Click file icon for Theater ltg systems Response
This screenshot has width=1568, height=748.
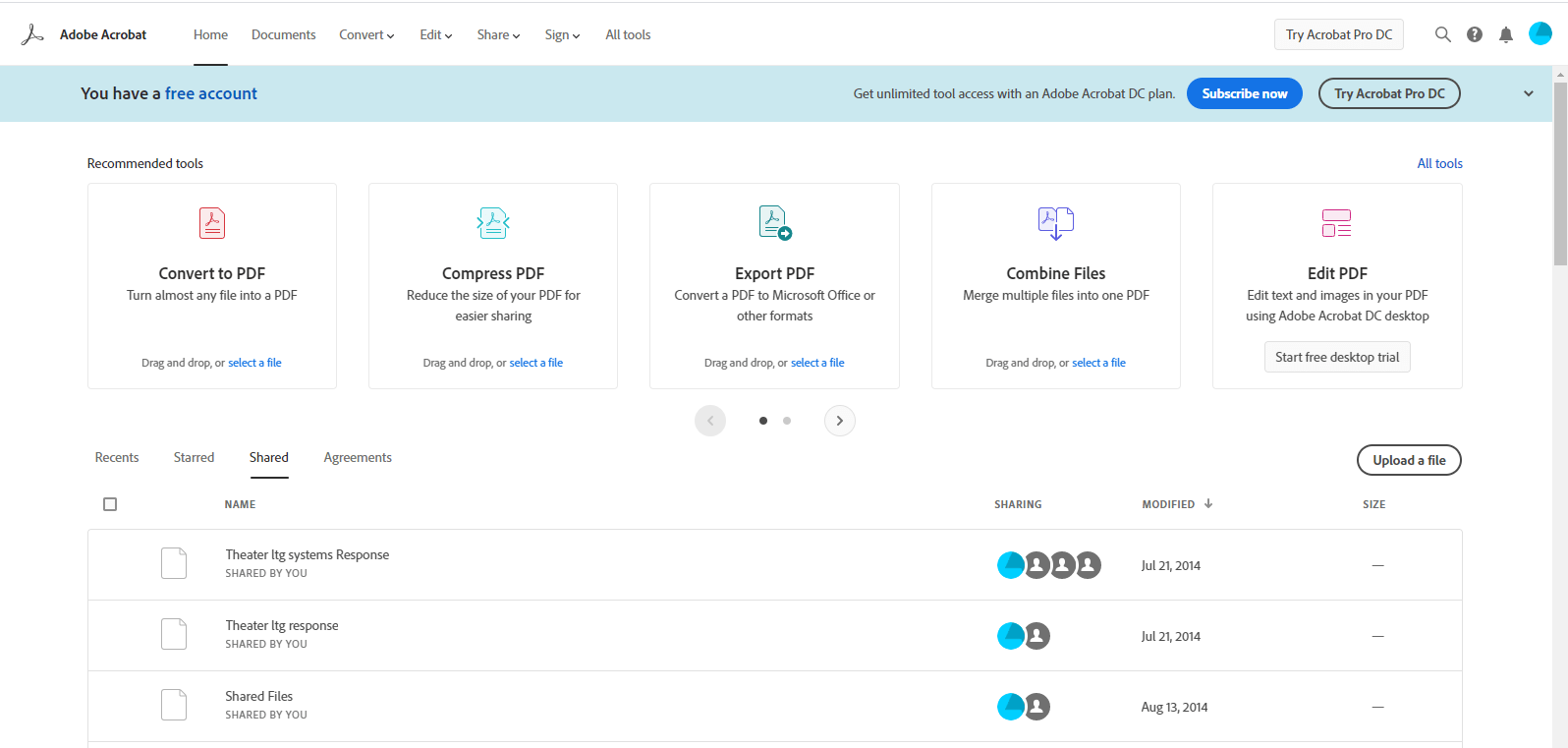pos(174,563)
